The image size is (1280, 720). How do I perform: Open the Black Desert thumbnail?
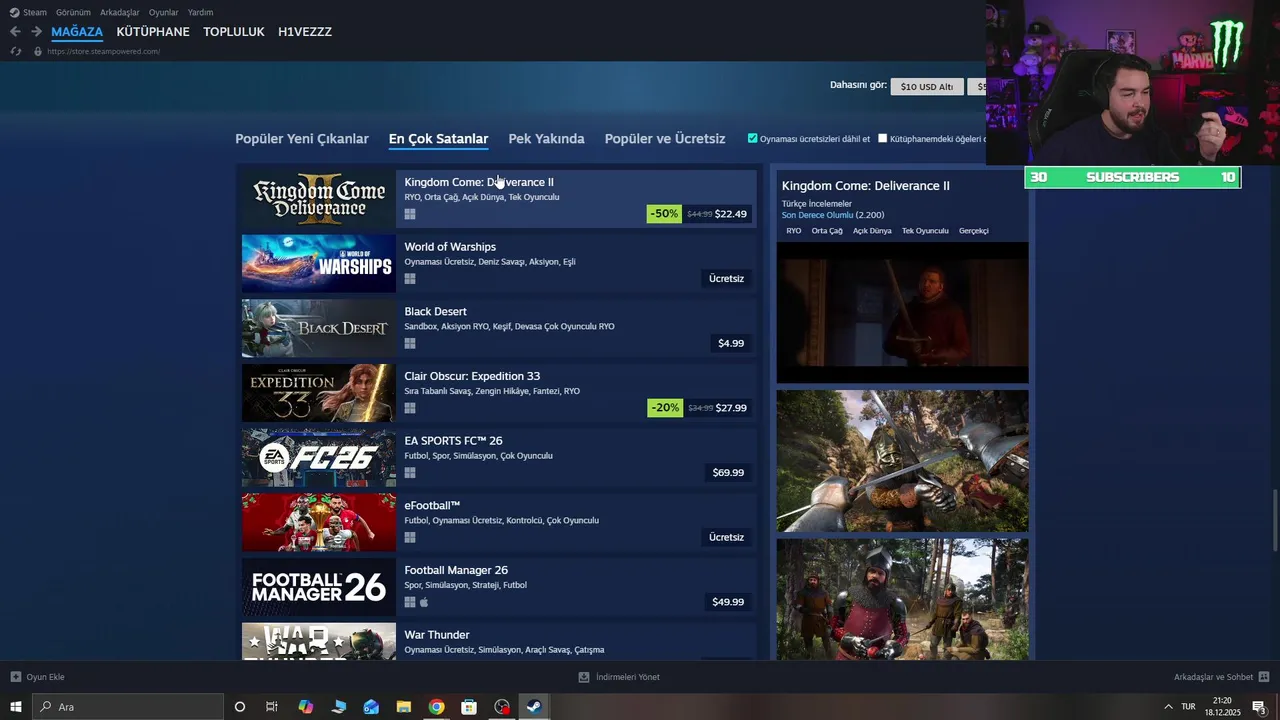(319, 328)
